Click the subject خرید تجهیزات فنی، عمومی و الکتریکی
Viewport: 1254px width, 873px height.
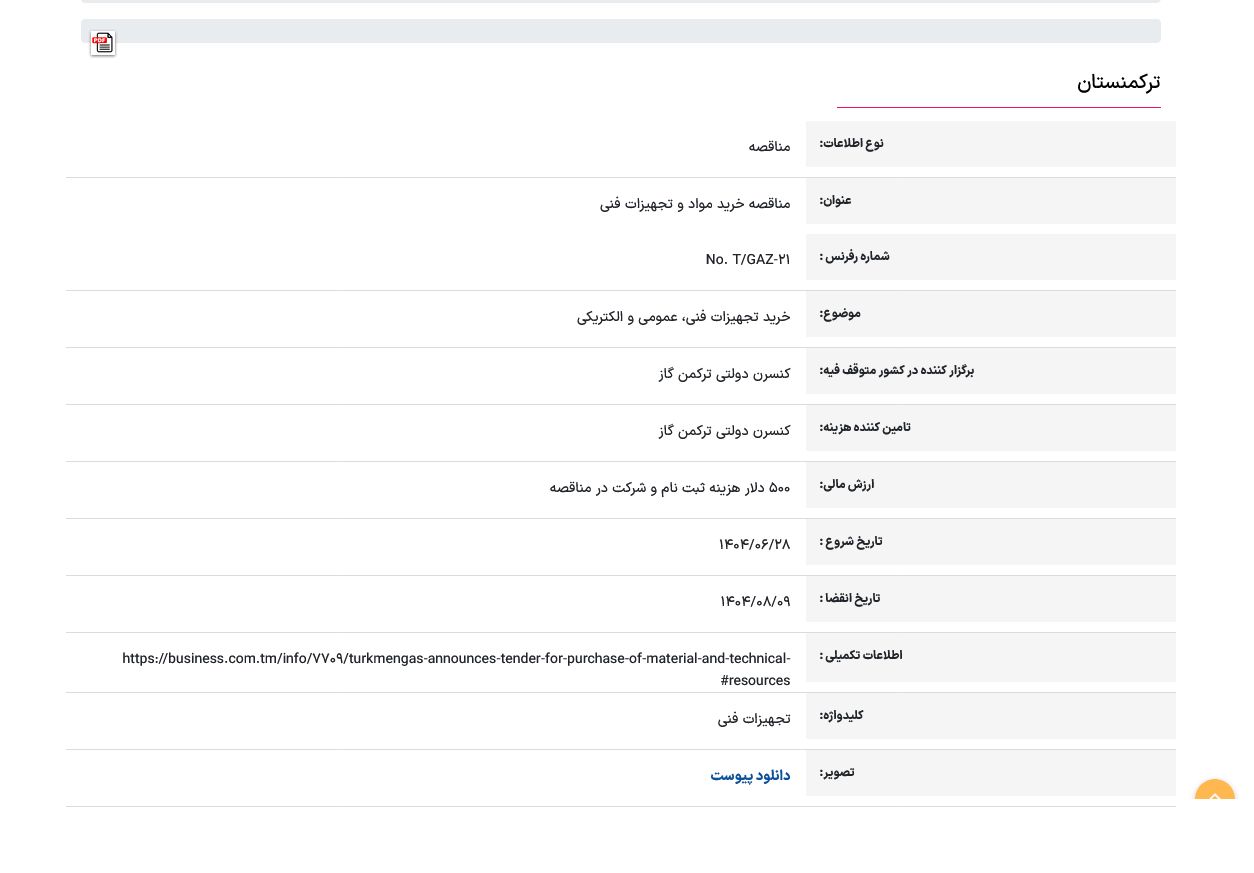click(x=683, y=317)
